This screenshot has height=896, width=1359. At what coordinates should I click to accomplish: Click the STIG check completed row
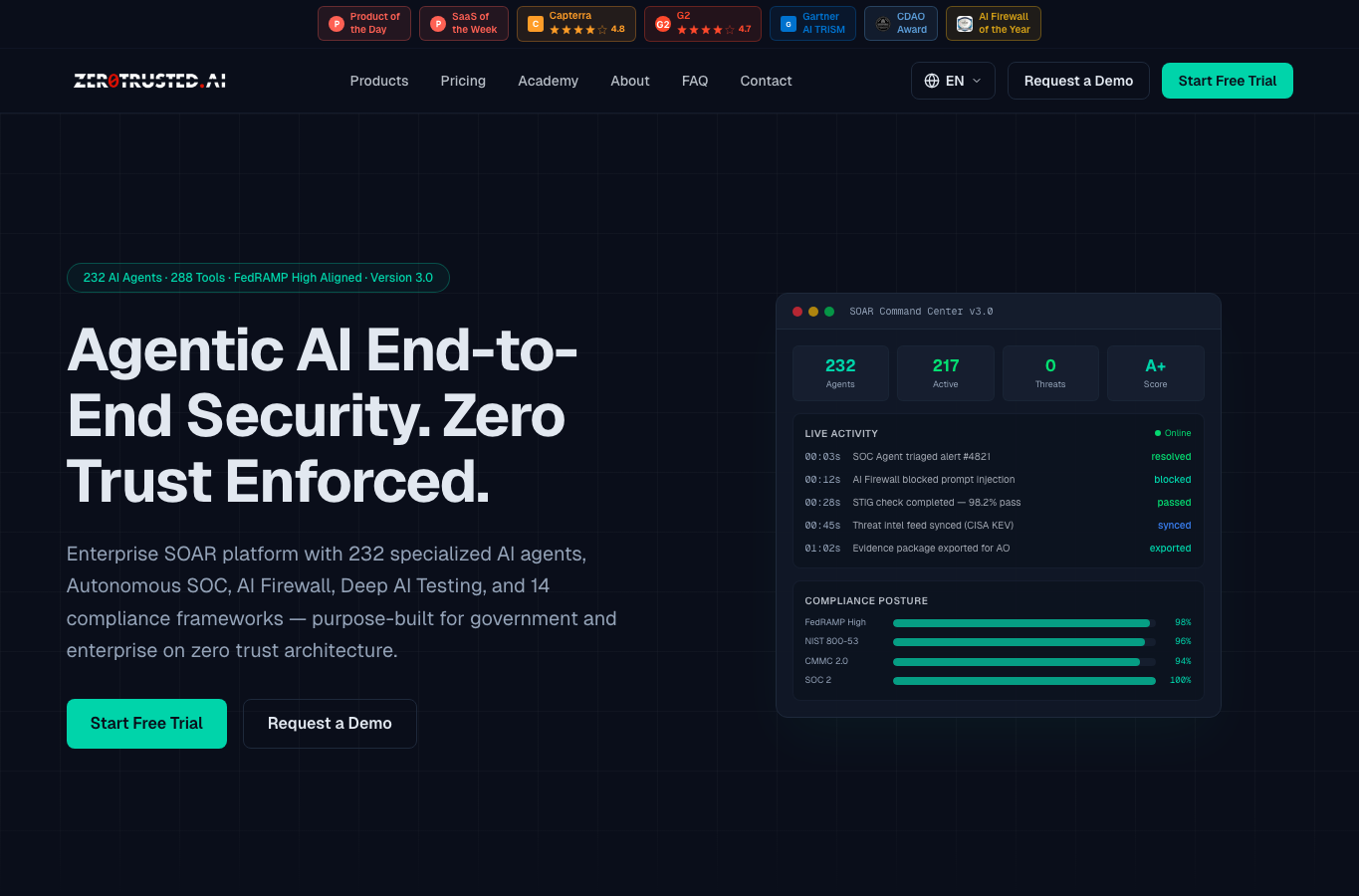pyautogui.click(x=998, y=503)
